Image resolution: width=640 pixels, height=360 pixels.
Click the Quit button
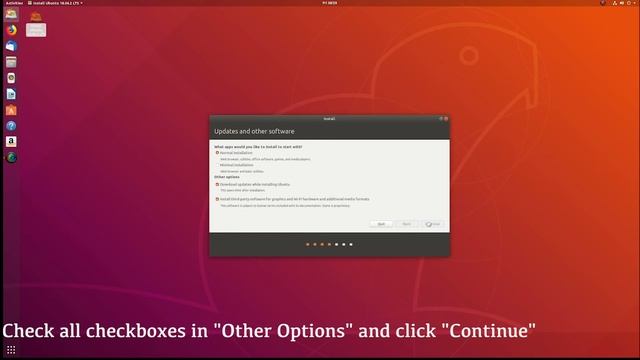point(381,224)
